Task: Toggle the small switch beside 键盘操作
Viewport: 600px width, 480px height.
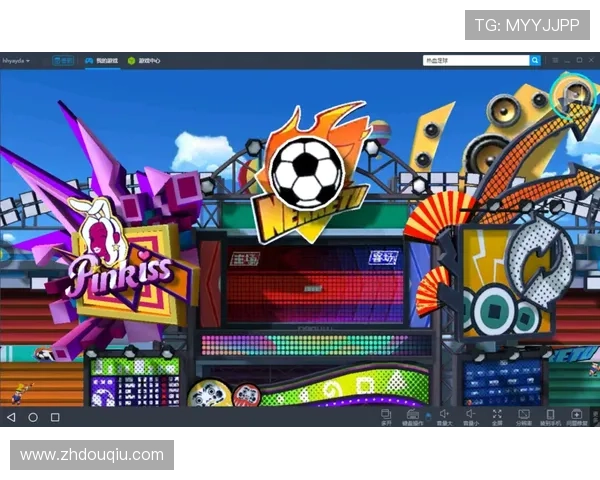Action: coord(429,413)
